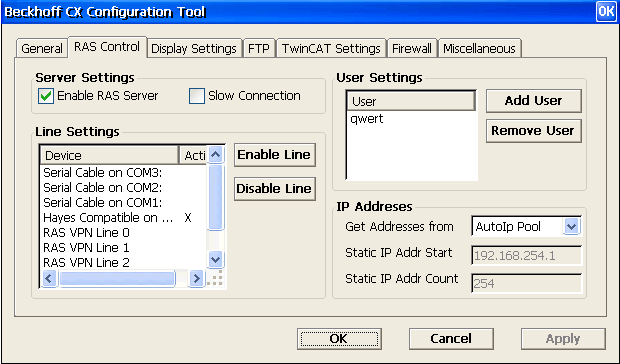Click the Add User button

(x=533, y=101)
